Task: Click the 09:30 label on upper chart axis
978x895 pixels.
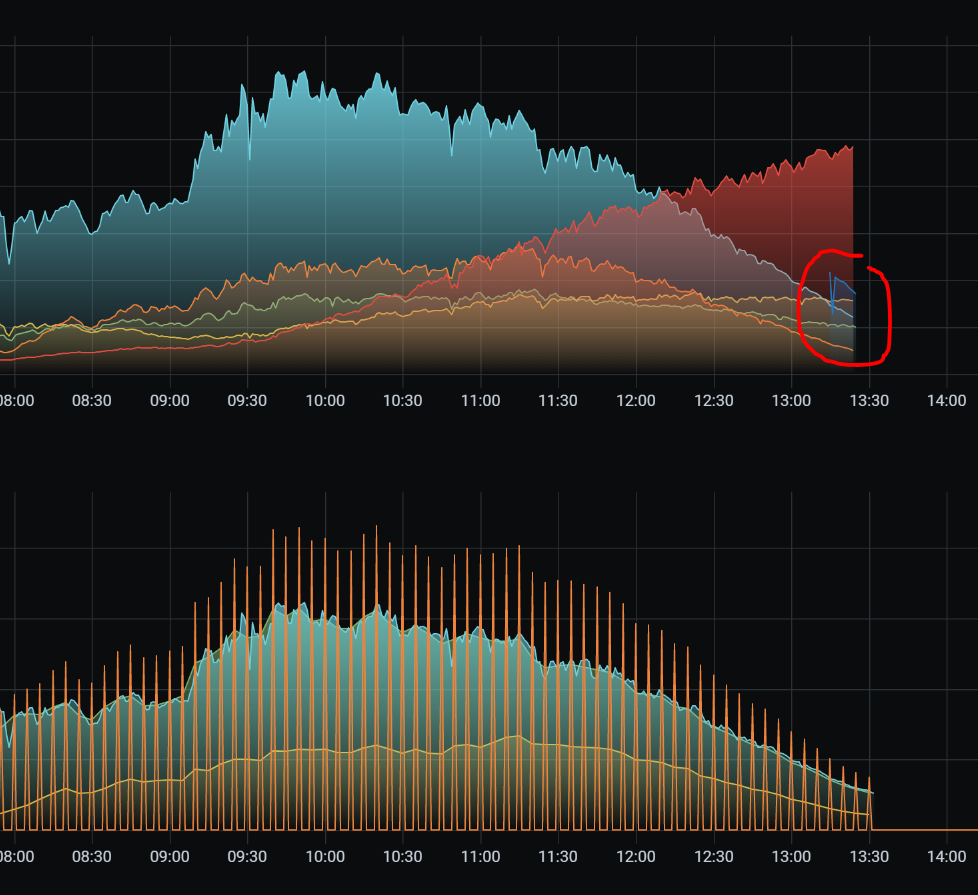Action: coord(247,401)
